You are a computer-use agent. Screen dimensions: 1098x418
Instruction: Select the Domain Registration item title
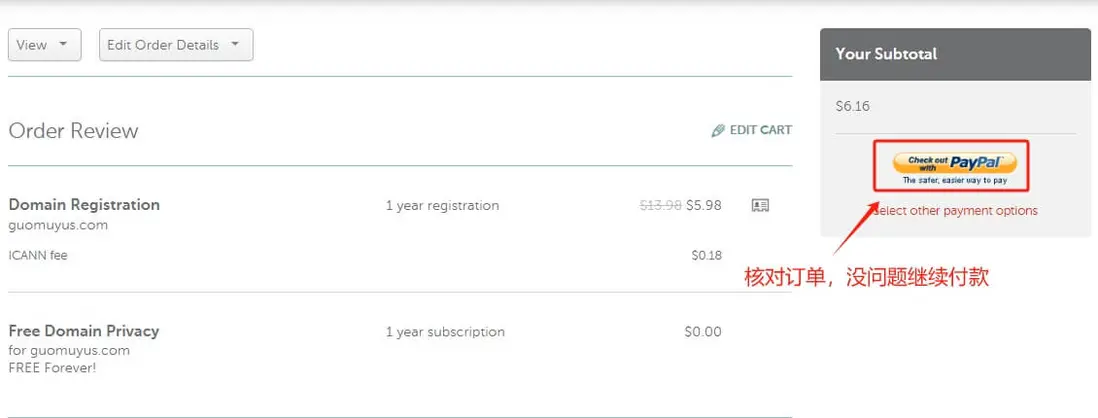click(x=84, y=204)
